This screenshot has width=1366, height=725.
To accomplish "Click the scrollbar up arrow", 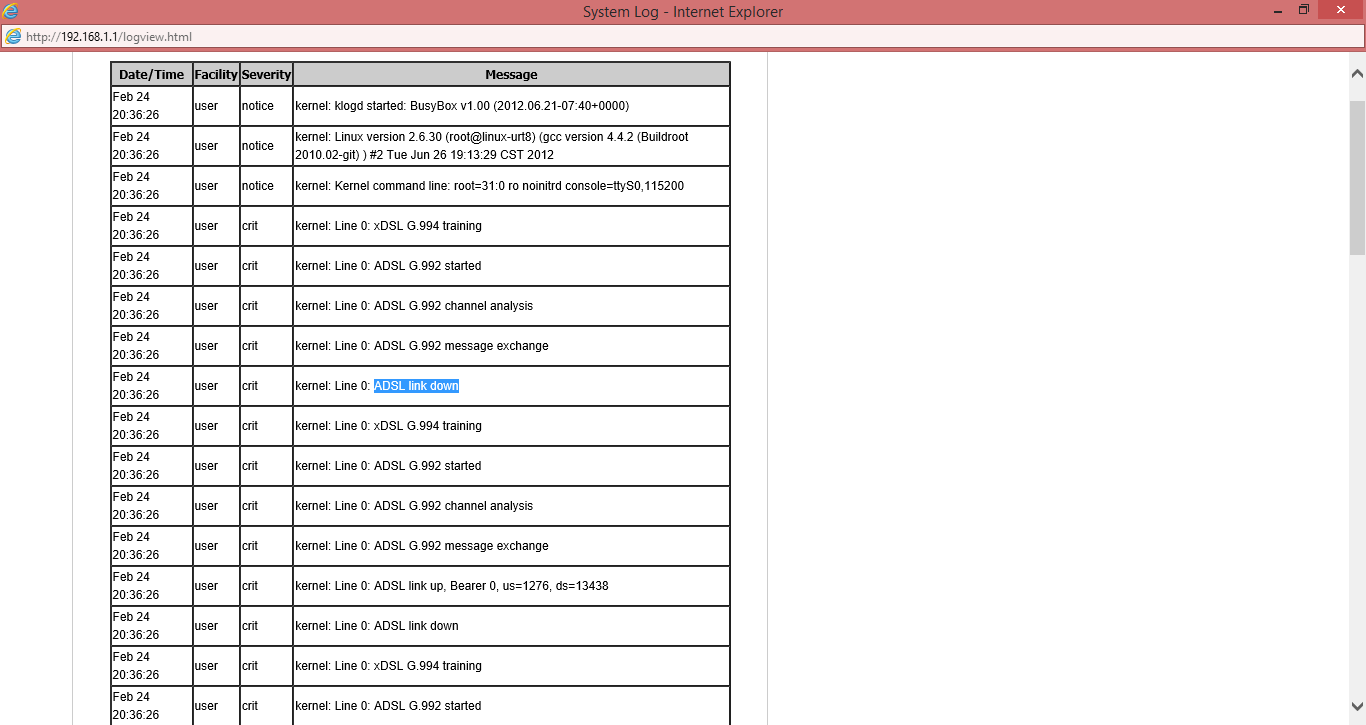I will click(1357, 73).
